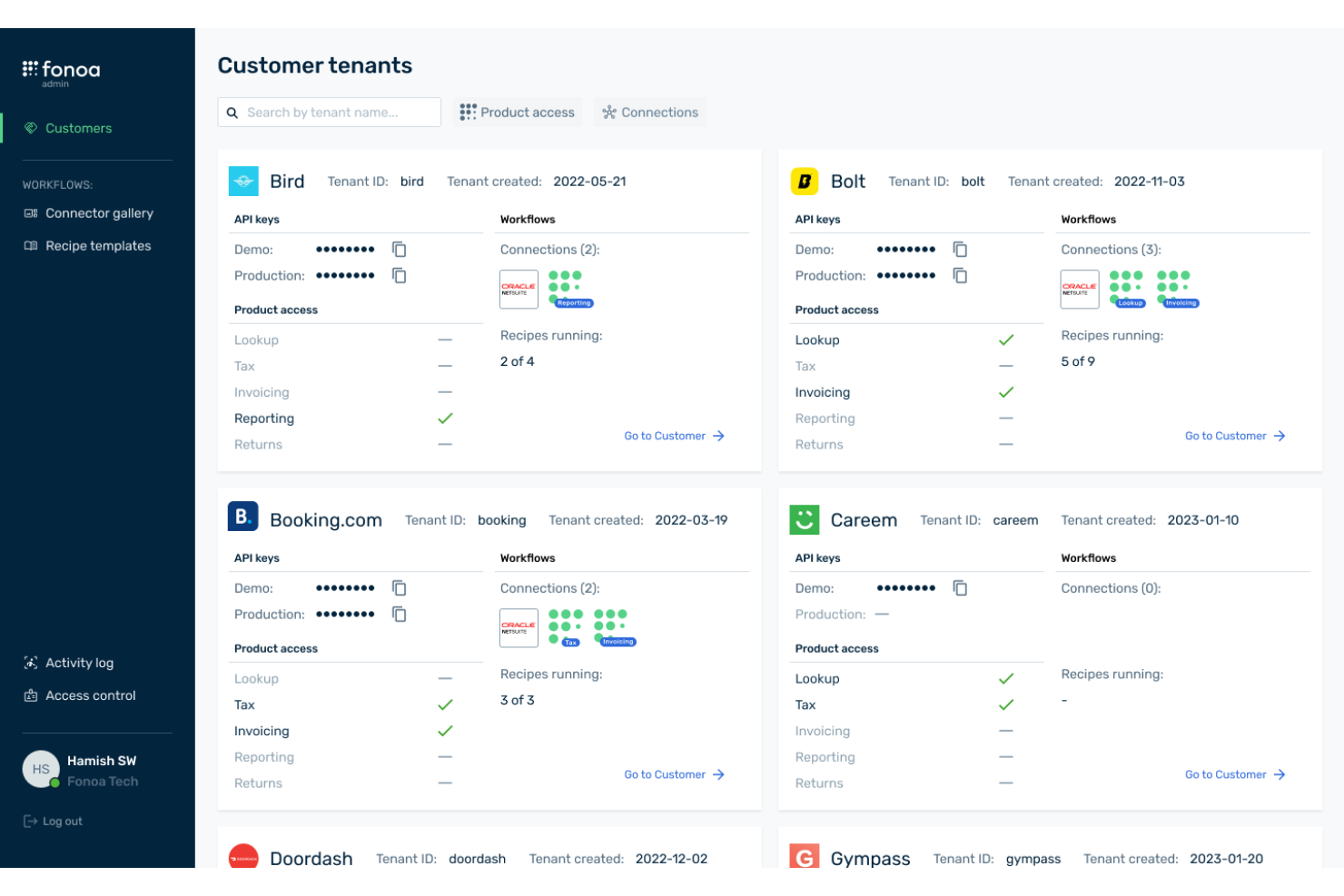This screenshot has height=896, width=1344.
Task: Filter tenants by Connections
Action: pos(650,113)
